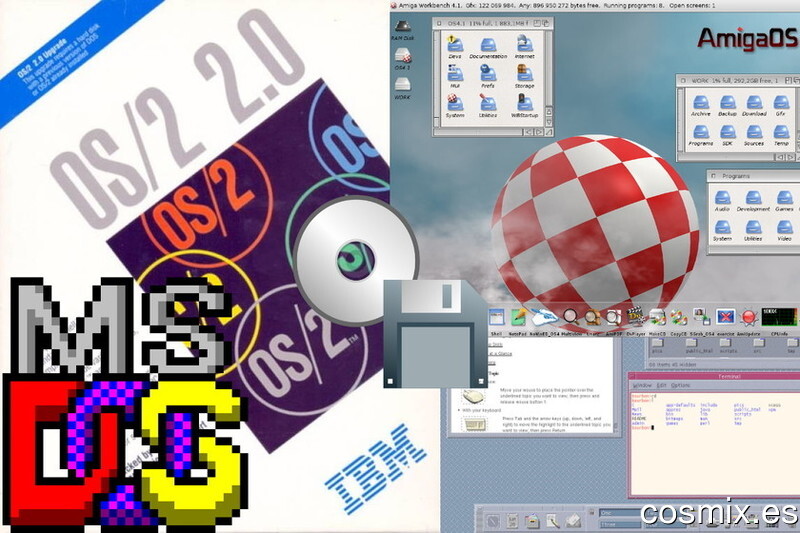Click blue X icon in the dock
Image resolution: width=800 pixels, height=533 pixels.
click(x=725, y=317)
